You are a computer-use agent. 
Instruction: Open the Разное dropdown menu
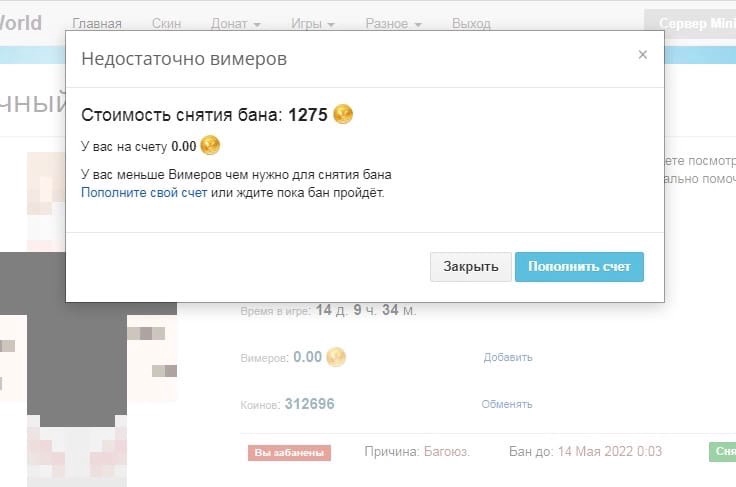pos(393,23)
